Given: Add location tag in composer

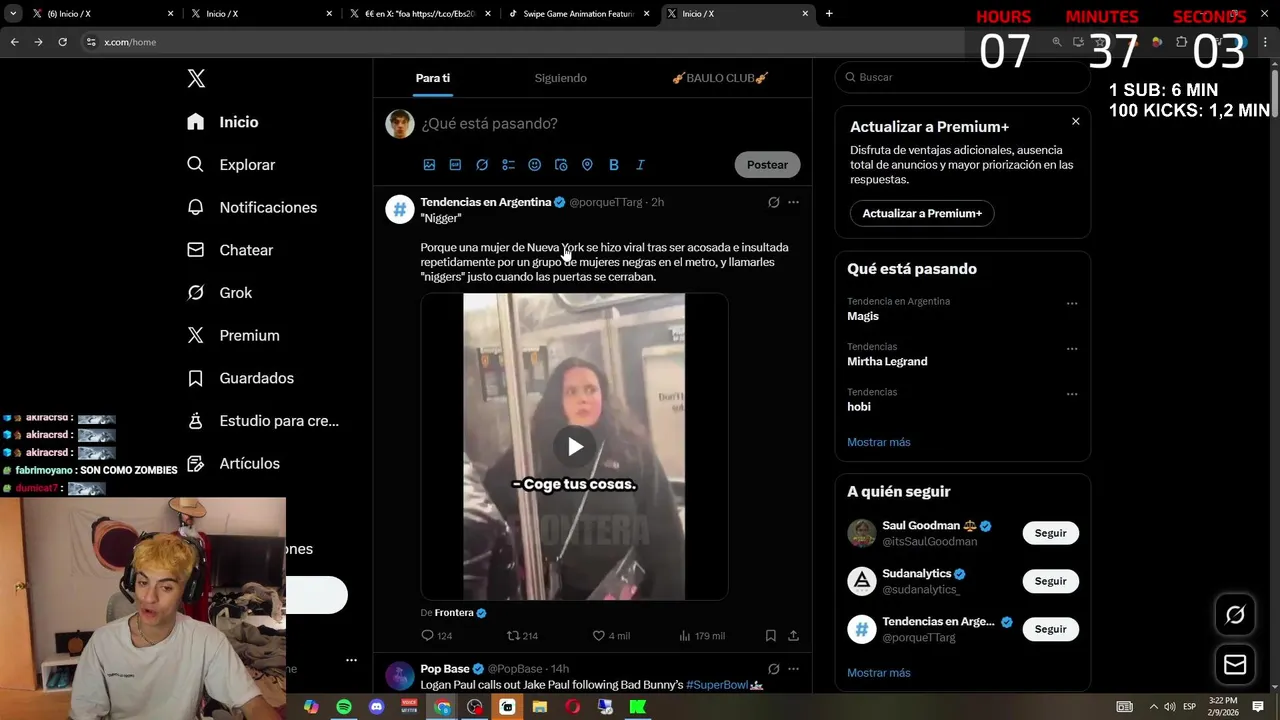Looking at the screenshot, I should pos(587,165).
